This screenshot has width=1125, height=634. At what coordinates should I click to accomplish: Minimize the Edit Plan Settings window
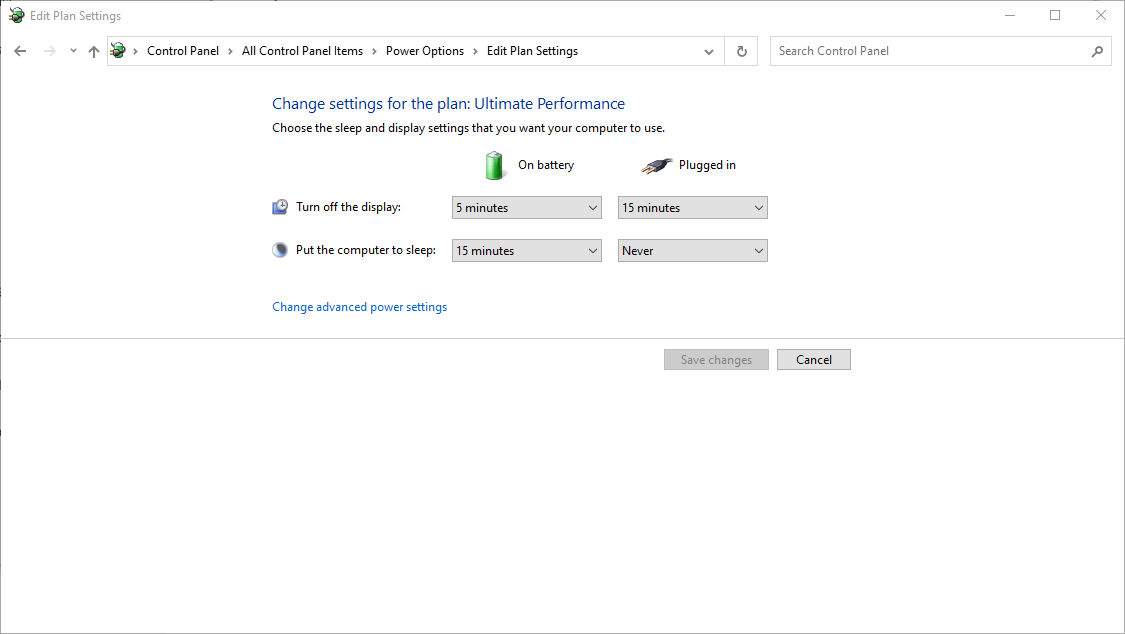[x=1010, y=15]
